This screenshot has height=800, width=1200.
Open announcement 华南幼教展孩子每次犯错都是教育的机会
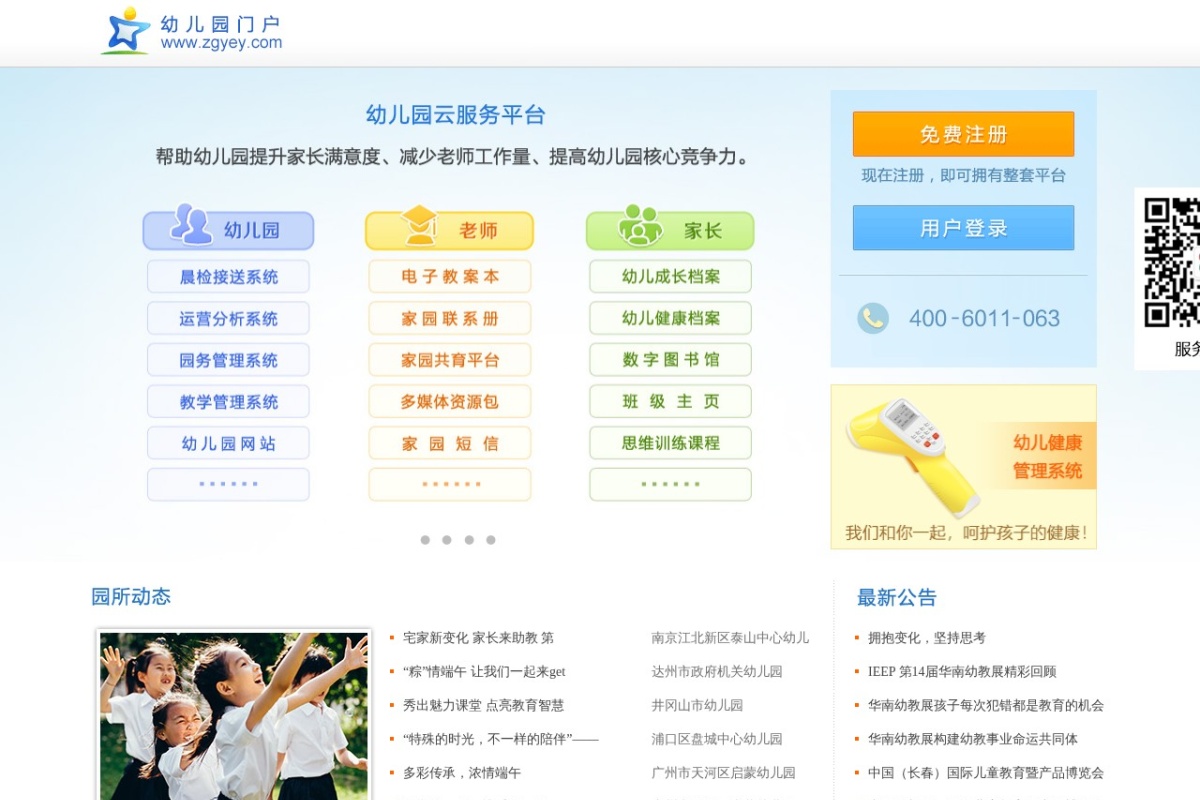click(986, 706)
